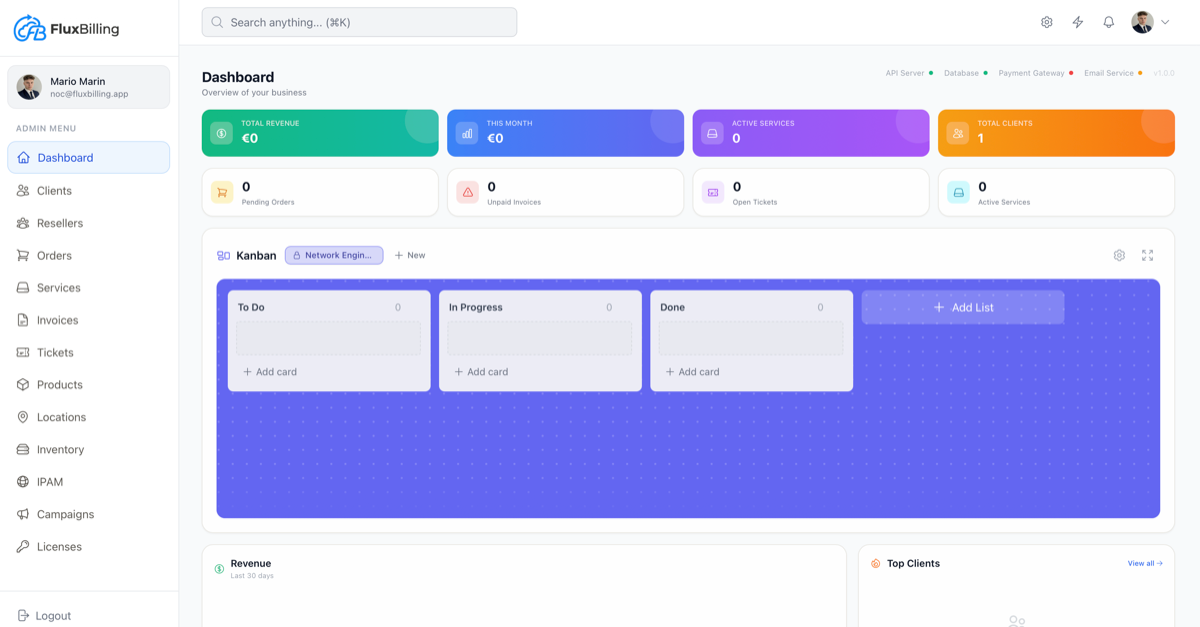
Task: Click the Search anything input field
Action: pos(358,21)
